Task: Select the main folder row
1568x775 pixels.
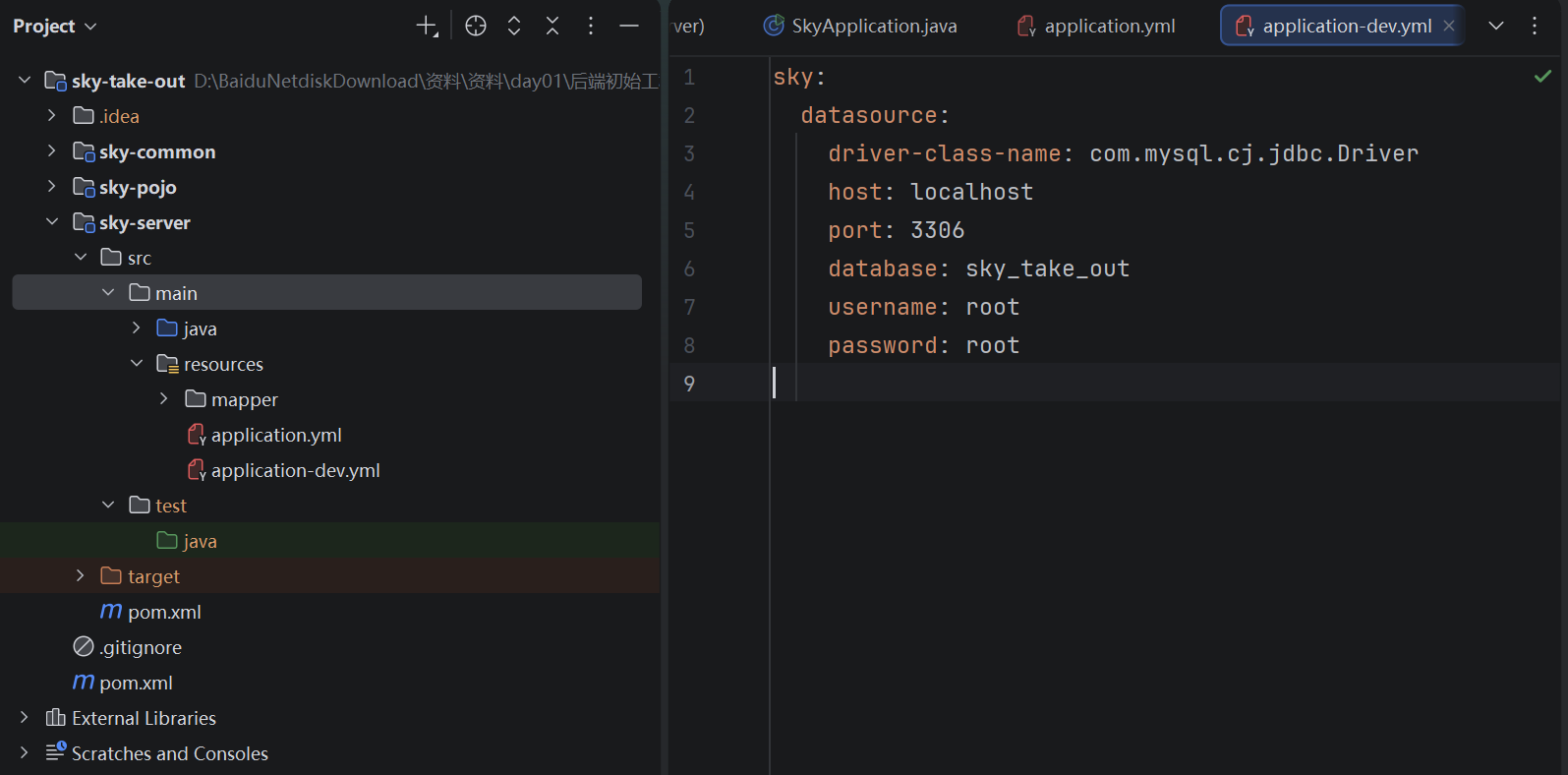Action: point(326,292)
